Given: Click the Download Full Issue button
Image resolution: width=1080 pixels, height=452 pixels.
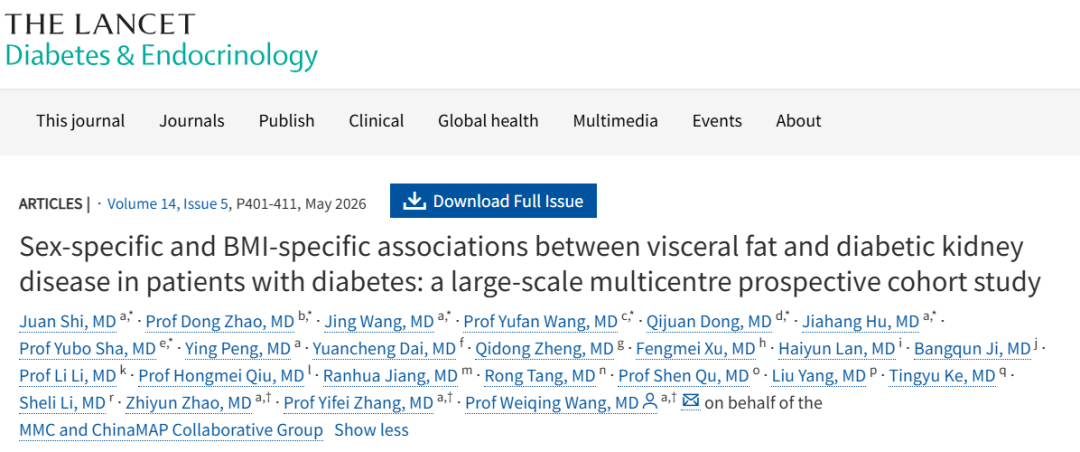Looking at the screenshot, I should [x=493, y=201].
